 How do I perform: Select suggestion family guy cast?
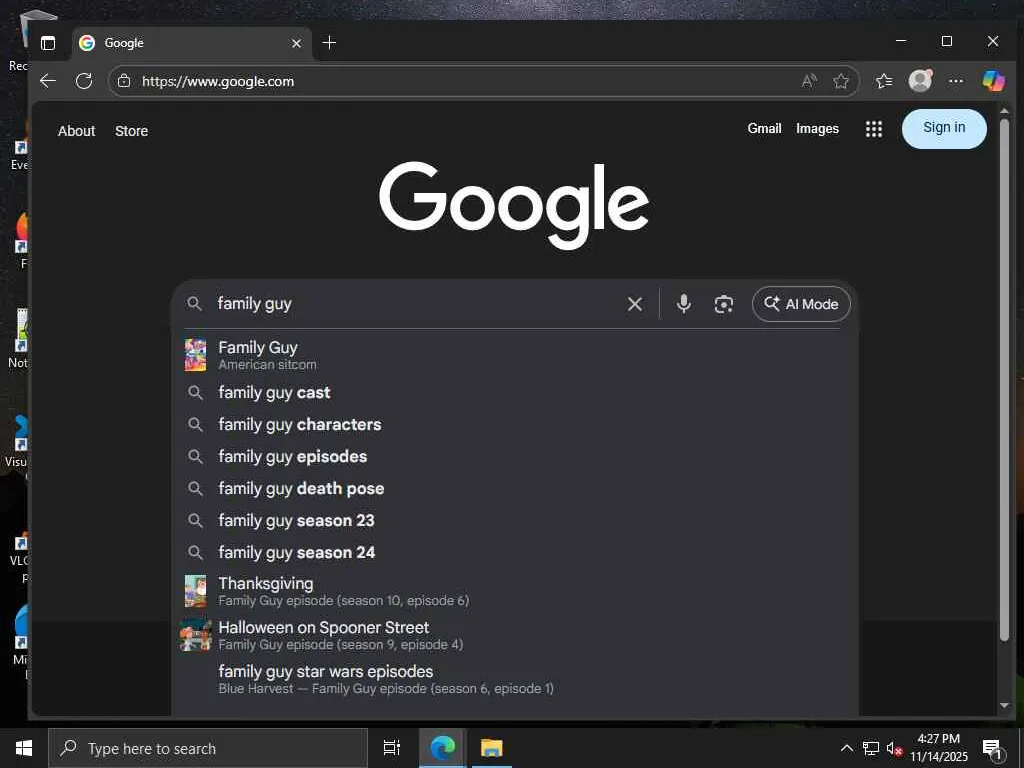tap(514, 392)
